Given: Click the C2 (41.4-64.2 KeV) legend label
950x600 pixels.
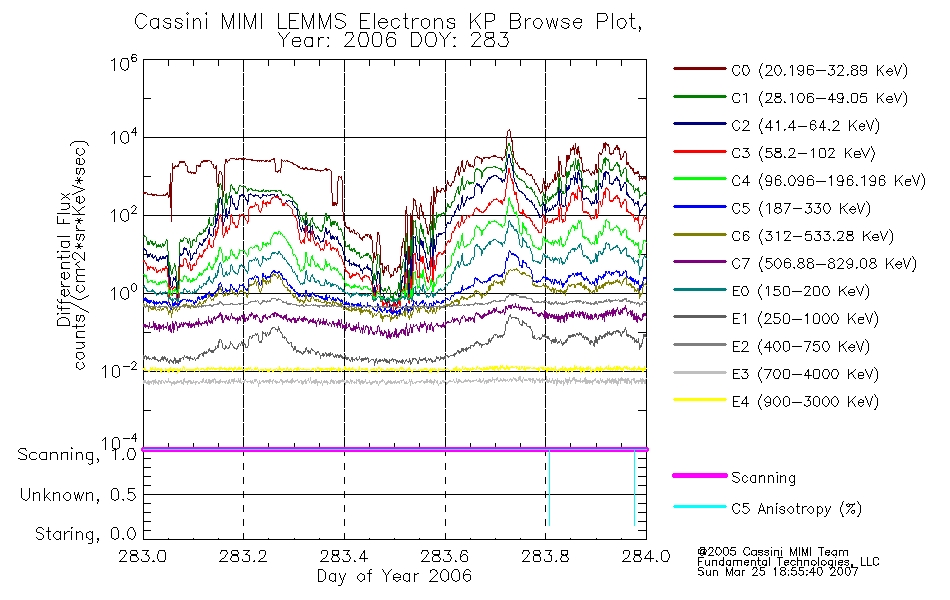Looking at the screenshot, I should point(806,126).
